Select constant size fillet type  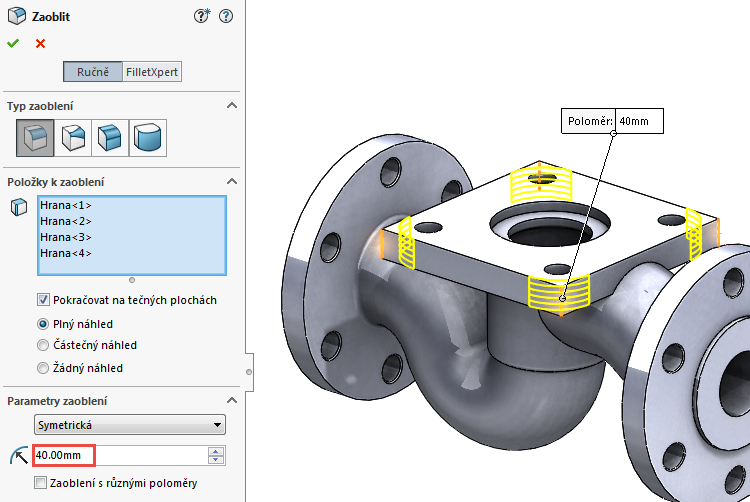click(x=35, y=138)
